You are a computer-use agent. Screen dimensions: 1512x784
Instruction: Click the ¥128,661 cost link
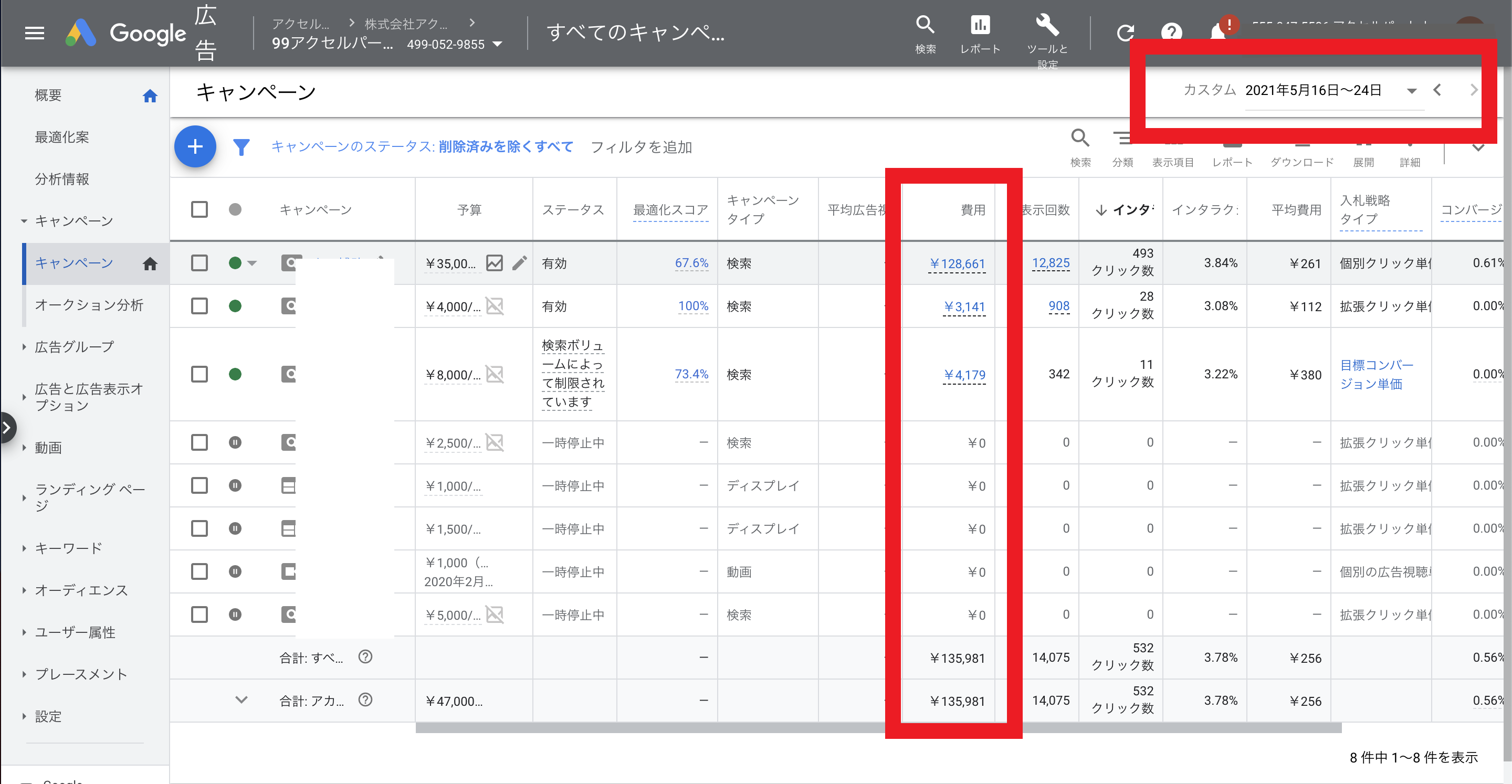957,263
